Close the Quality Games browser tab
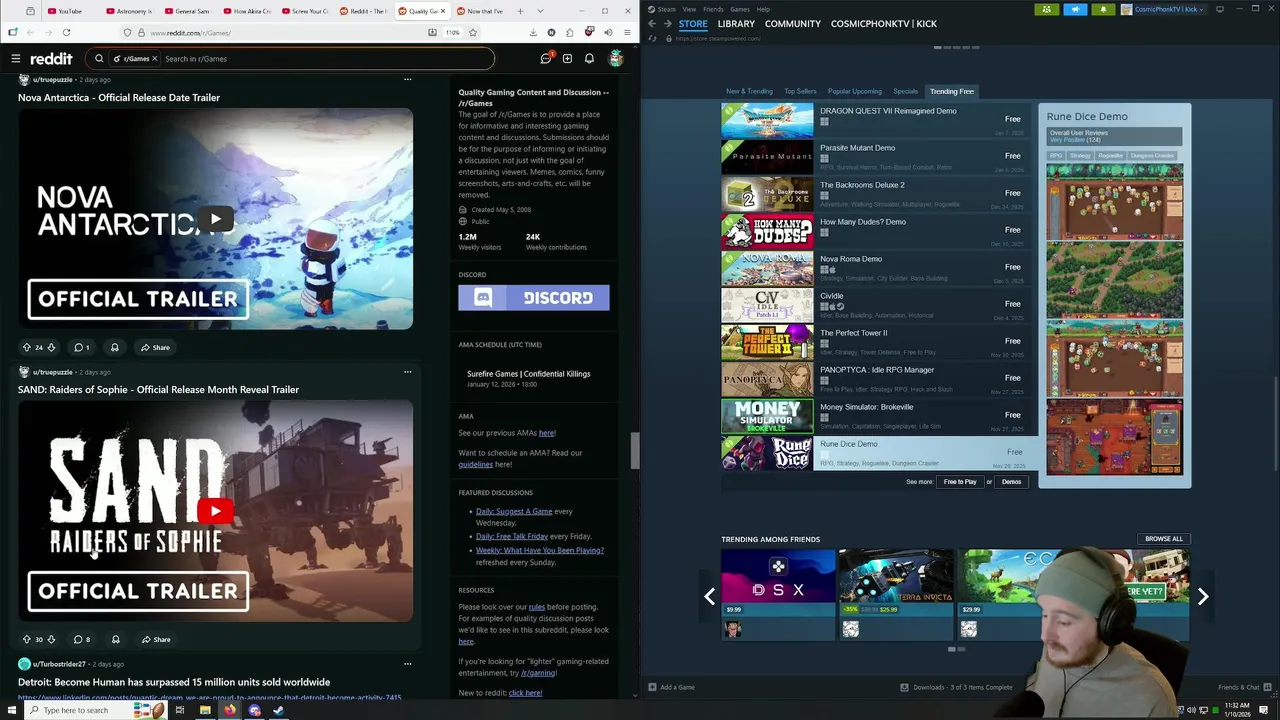 coord(443,11)
